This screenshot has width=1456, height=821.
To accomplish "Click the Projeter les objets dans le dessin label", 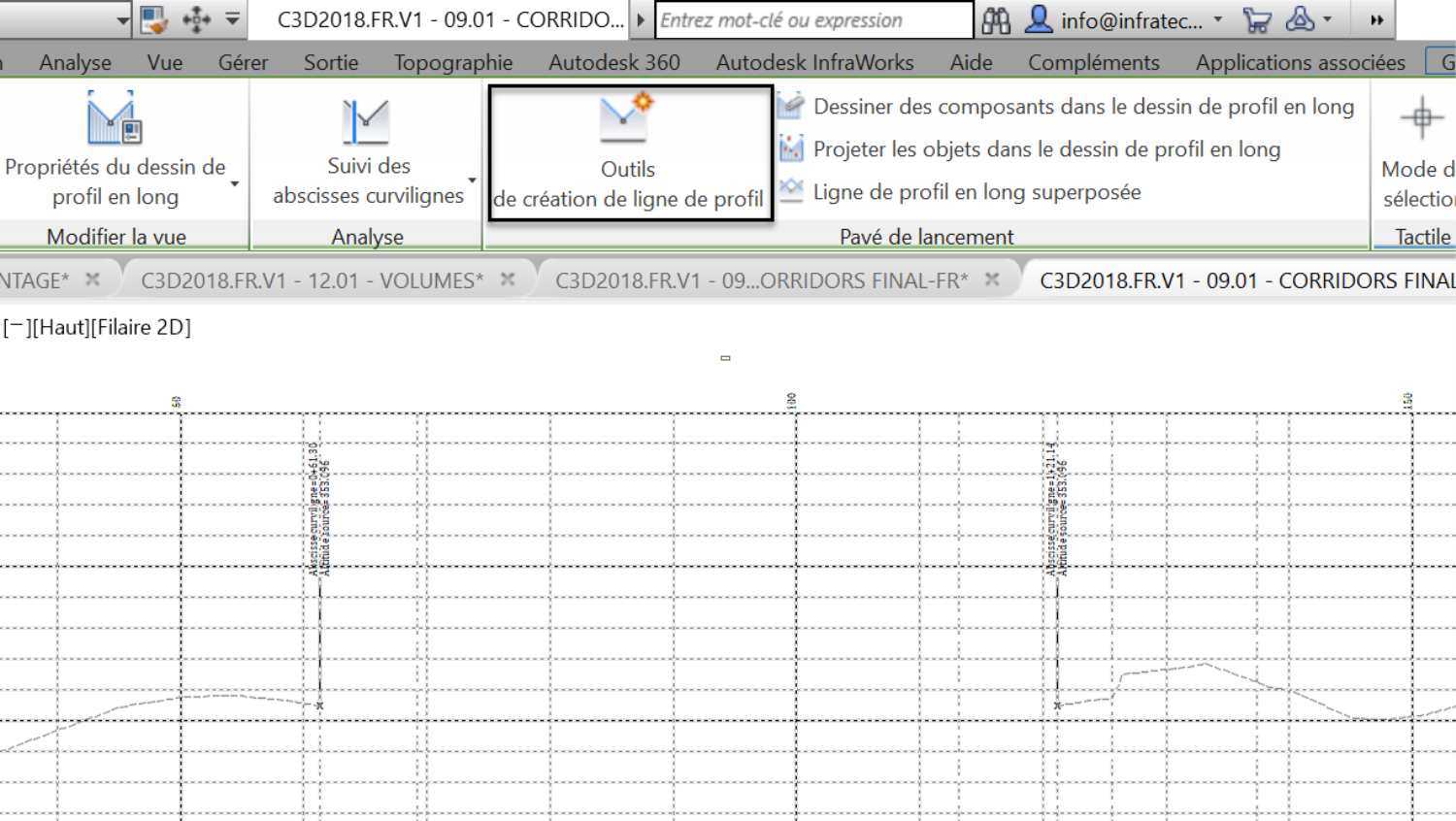I will (1047, 149).
